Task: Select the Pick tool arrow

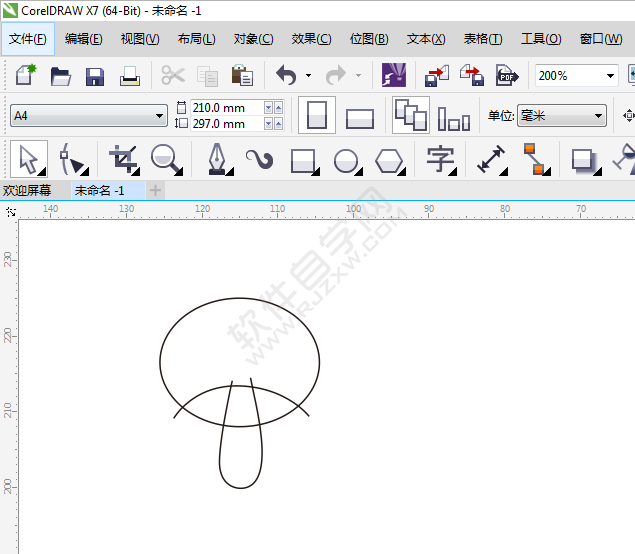Action: (x=27, y=159)
